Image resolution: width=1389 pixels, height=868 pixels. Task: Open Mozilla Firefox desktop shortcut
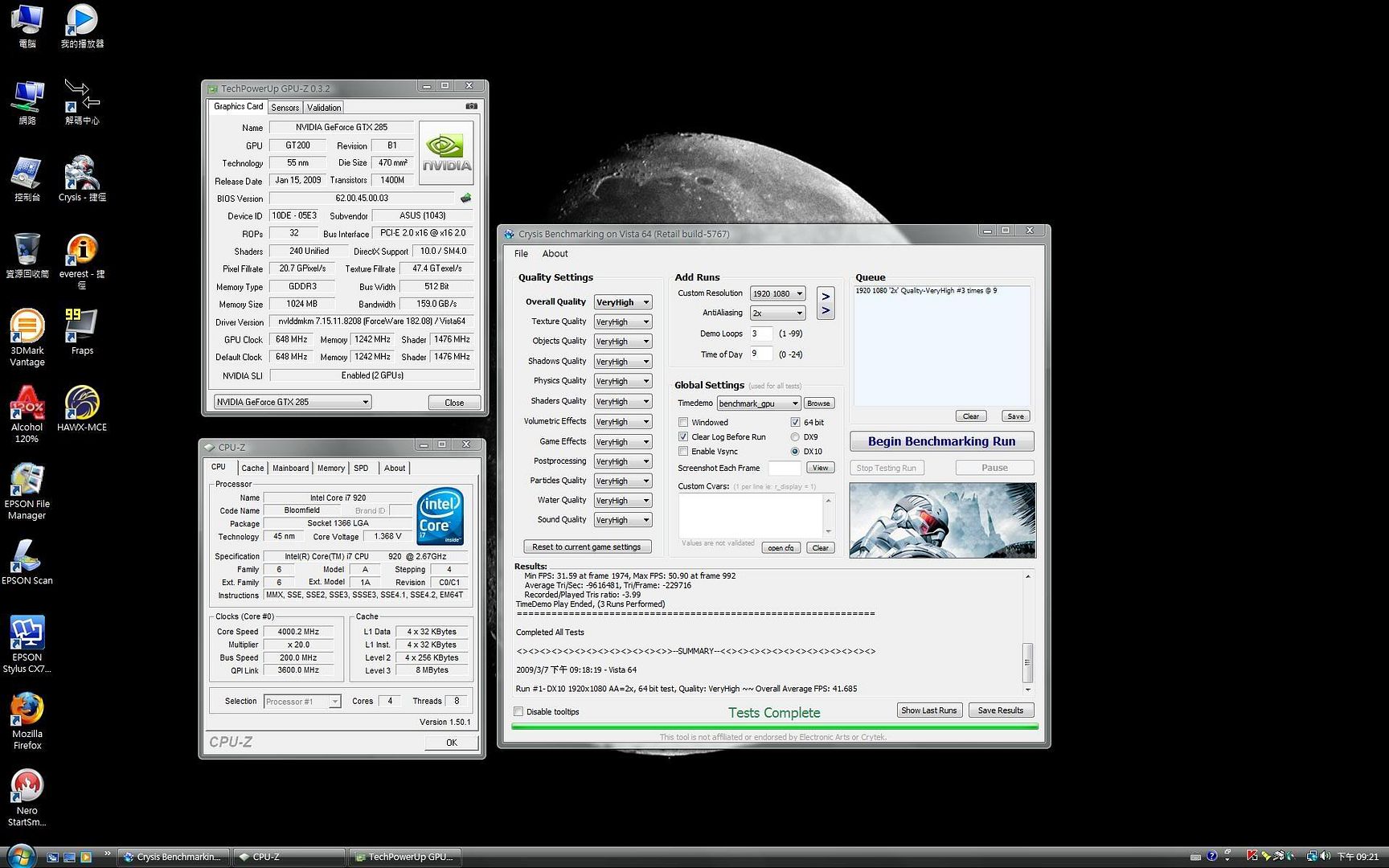coord(27,722)
